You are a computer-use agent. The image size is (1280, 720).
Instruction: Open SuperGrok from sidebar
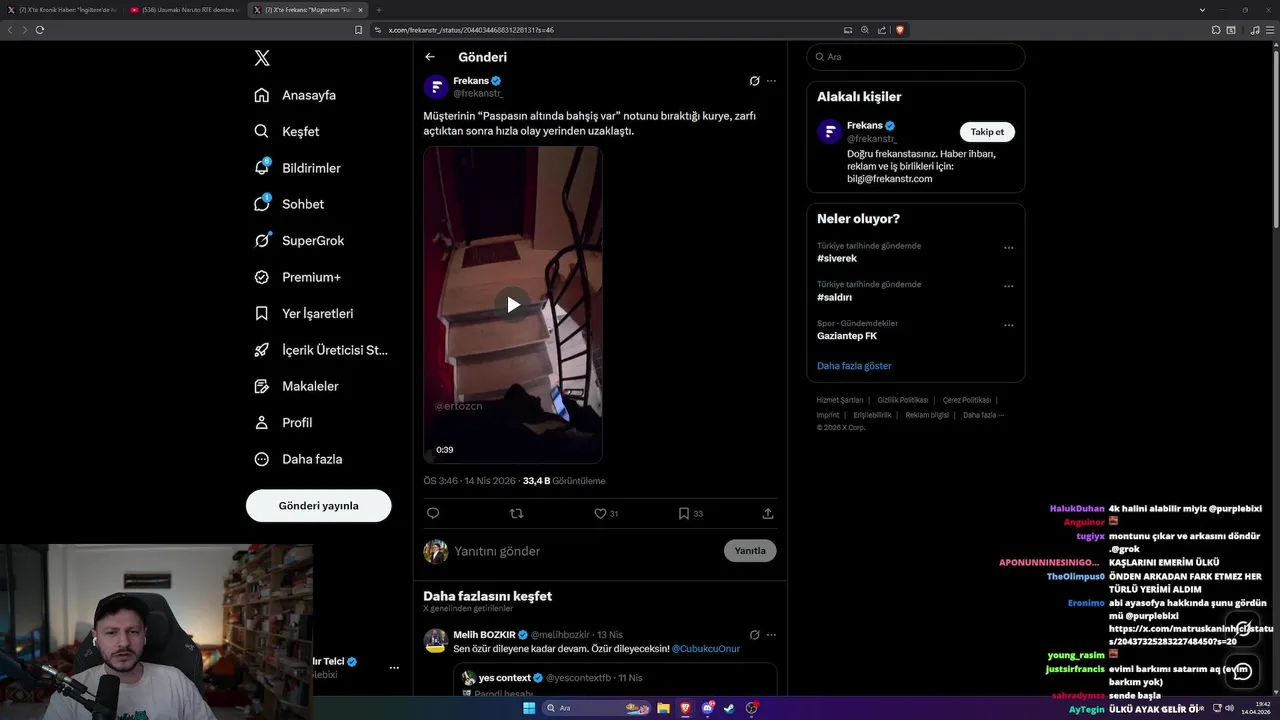click(299, 240)
